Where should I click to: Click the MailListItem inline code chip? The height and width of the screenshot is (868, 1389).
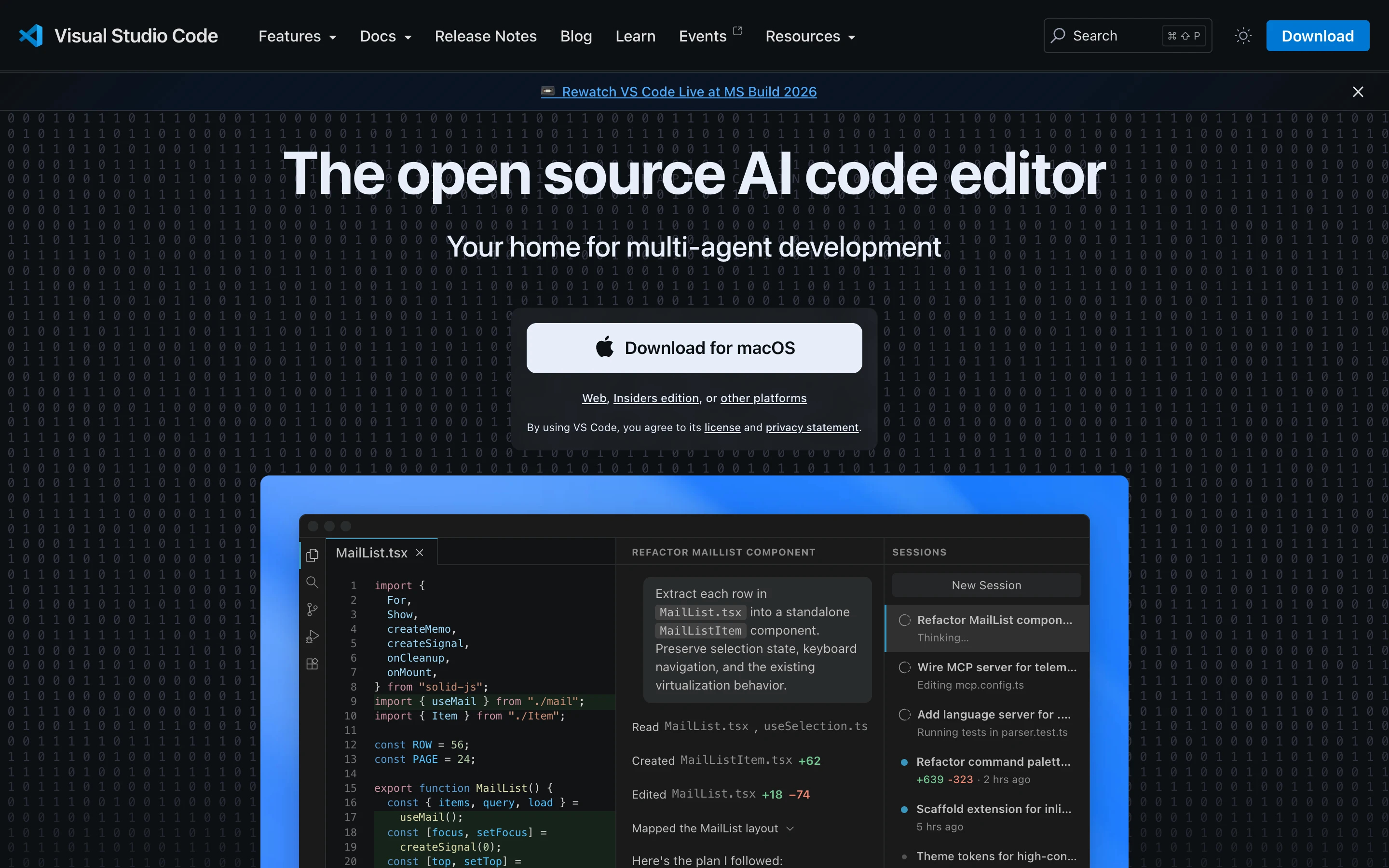700,630
